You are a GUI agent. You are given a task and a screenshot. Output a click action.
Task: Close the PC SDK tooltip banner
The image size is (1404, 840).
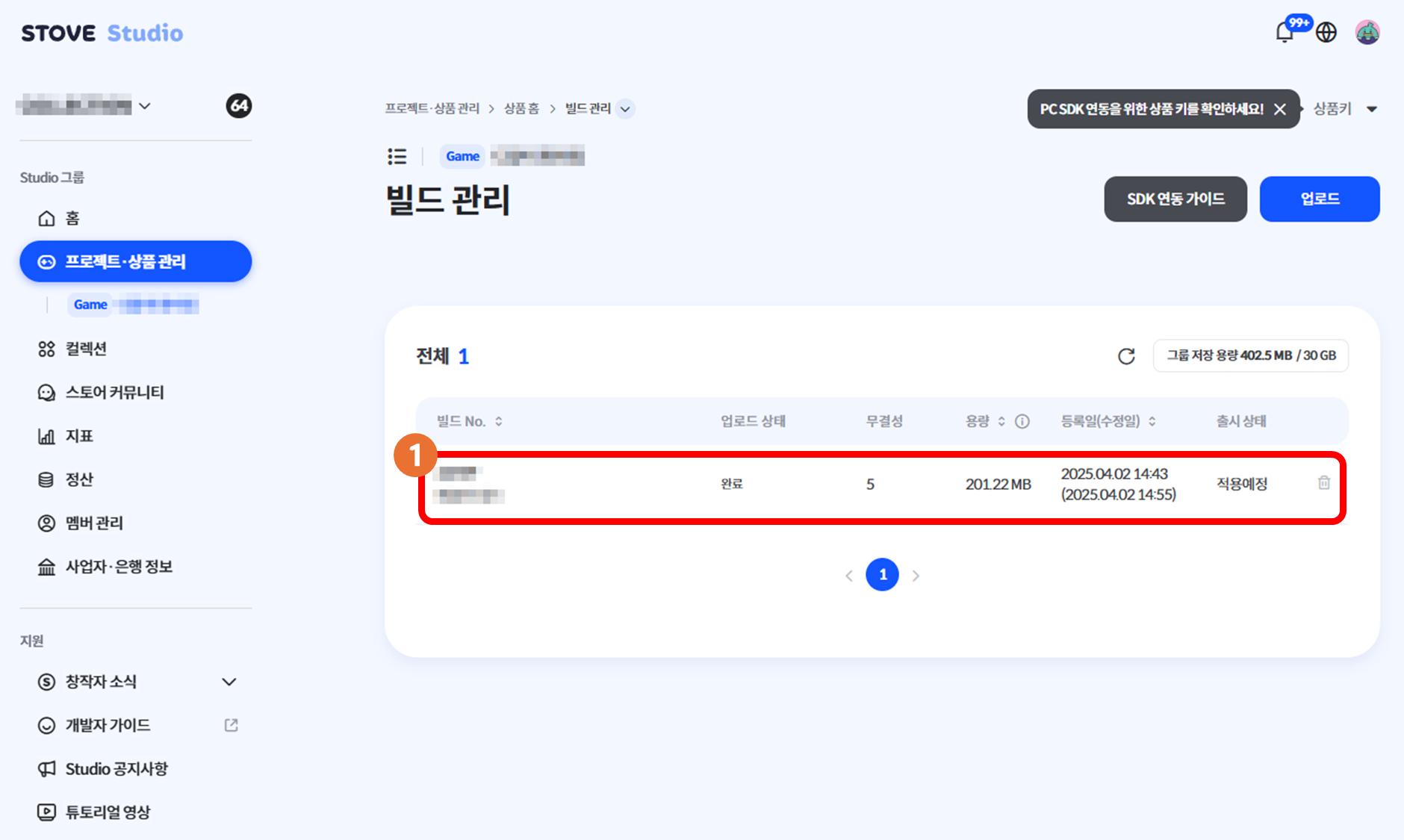(x=1280, y=109)
